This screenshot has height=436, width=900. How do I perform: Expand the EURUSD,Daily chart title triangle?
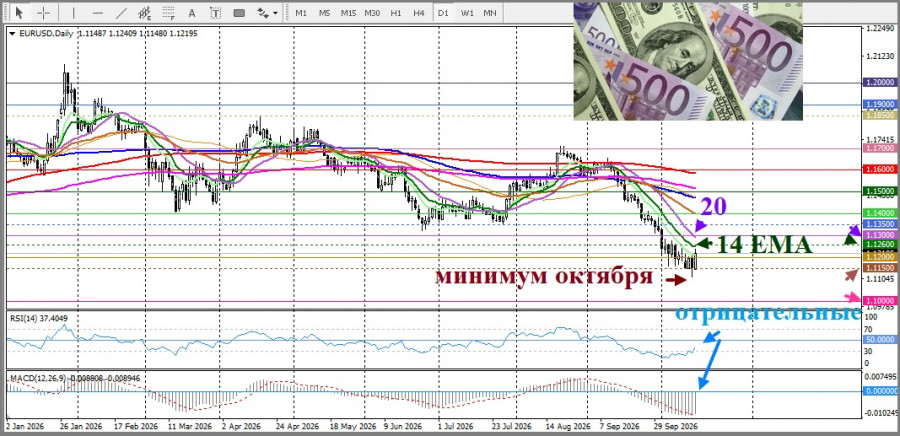[12, 34]
